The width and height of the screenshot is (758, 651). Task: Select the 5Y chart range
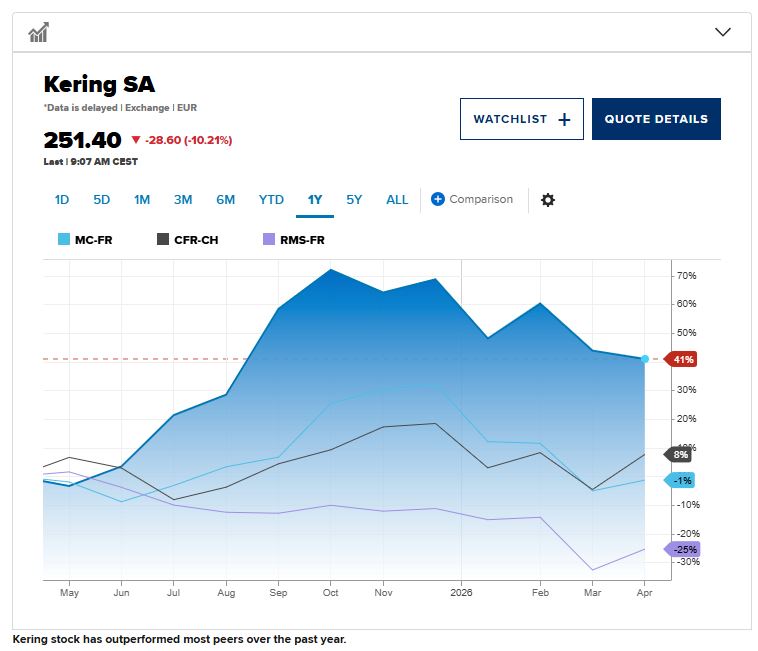pyautogui.click(x=354, y=200)
